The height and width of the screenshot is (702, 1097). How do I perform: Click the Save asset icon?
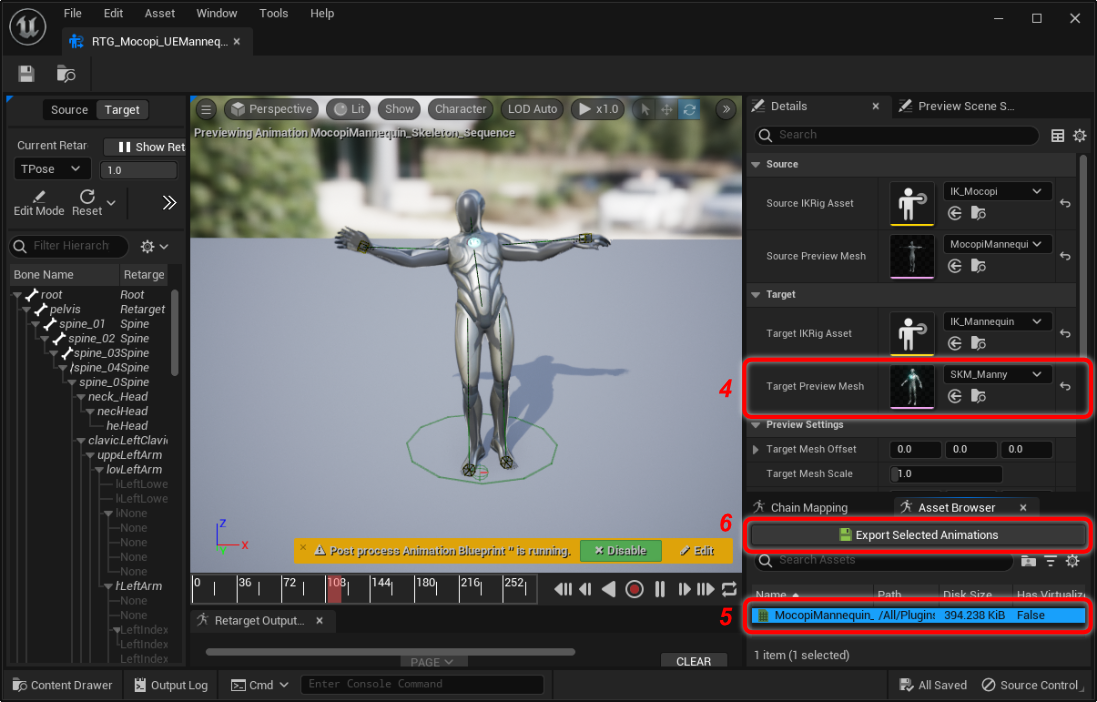(26, 74)
